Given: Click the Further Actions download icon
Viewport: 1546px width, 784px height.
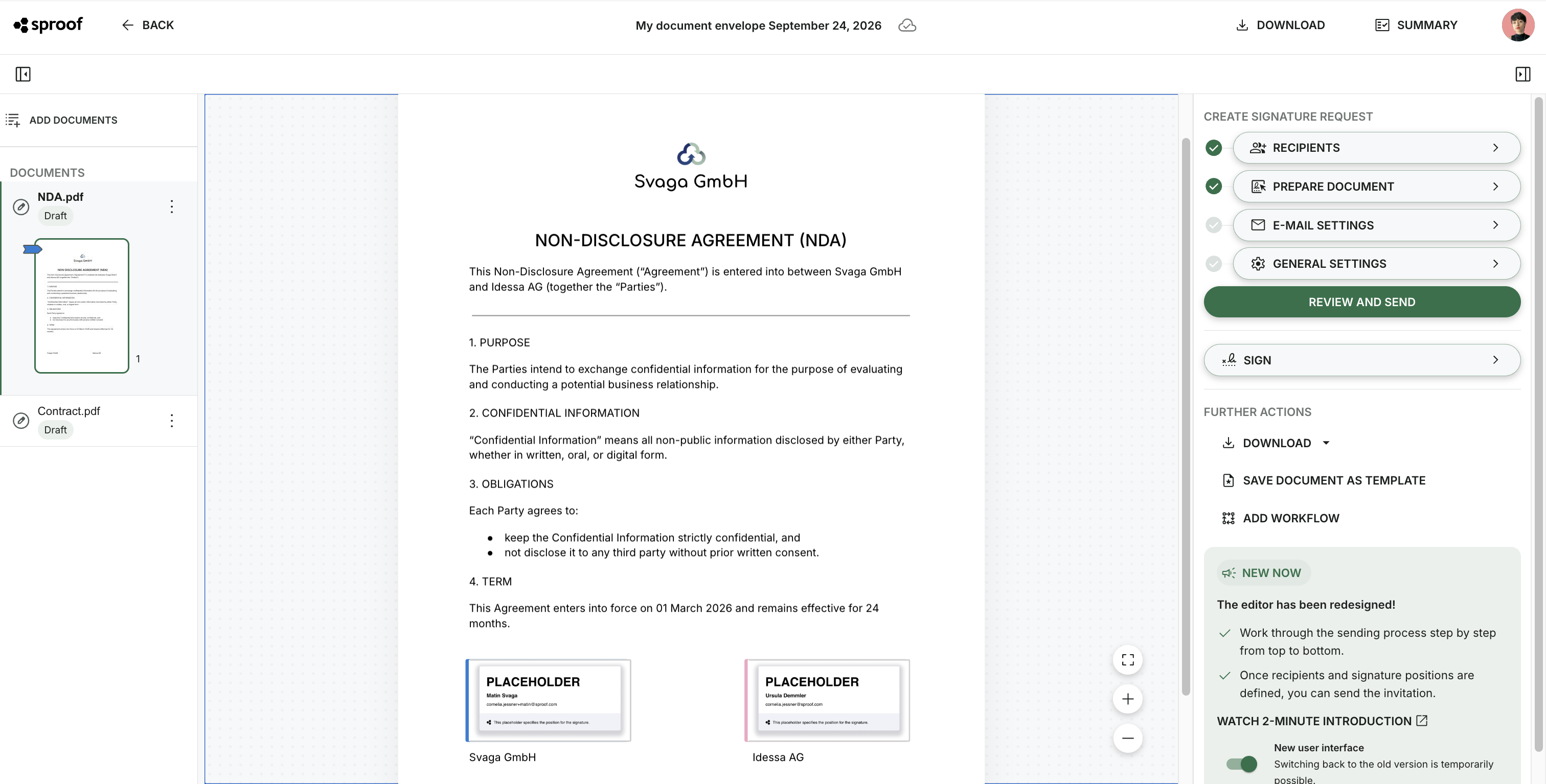Looking at the screenshot, I should coord(1228,443).
